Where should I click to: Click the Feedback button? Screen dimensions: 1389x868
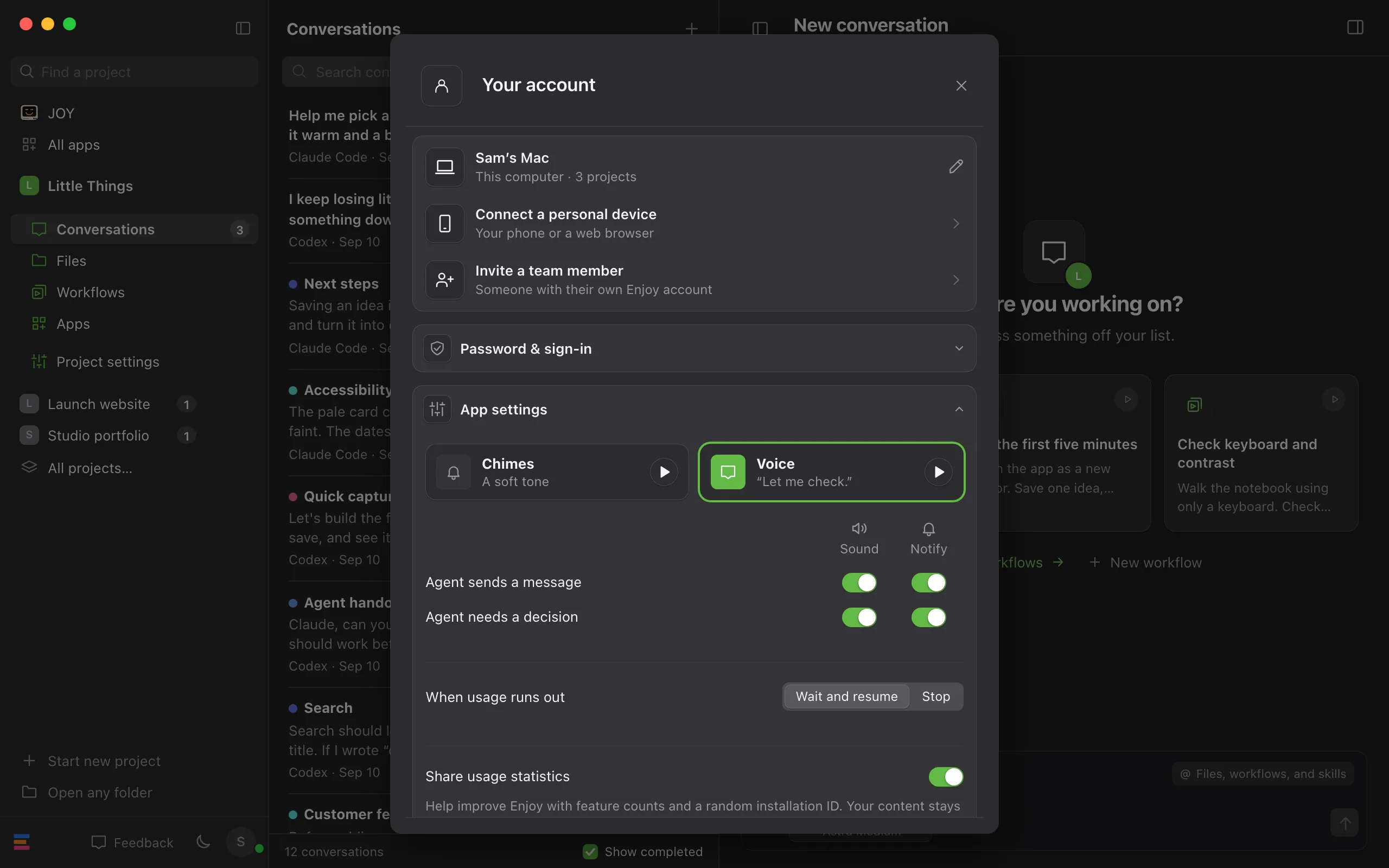coord(132,842)
